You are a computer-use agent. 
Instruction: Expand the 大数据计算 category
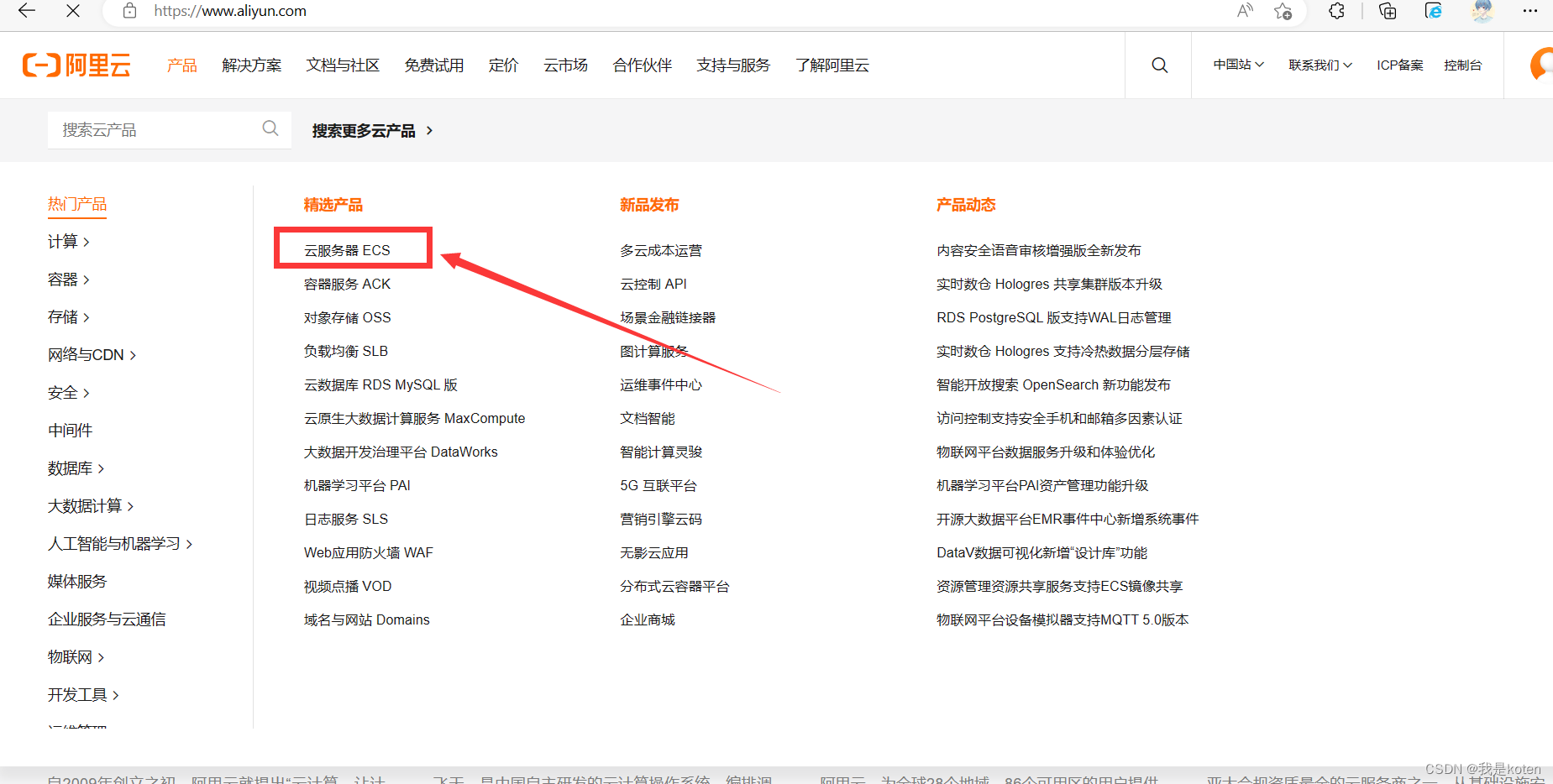92,506
